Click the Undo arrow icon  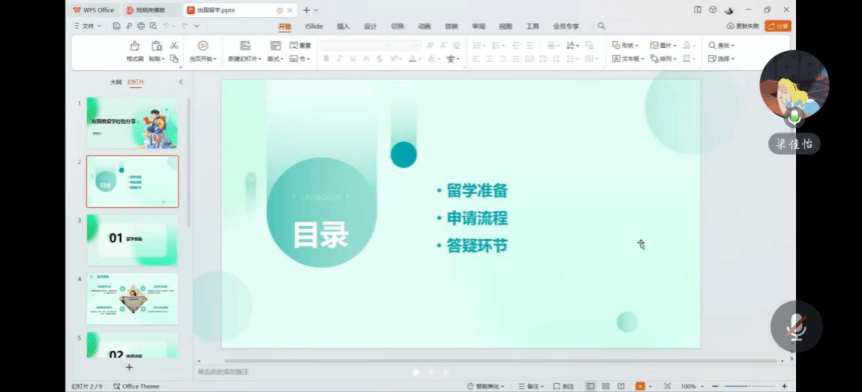165,26
